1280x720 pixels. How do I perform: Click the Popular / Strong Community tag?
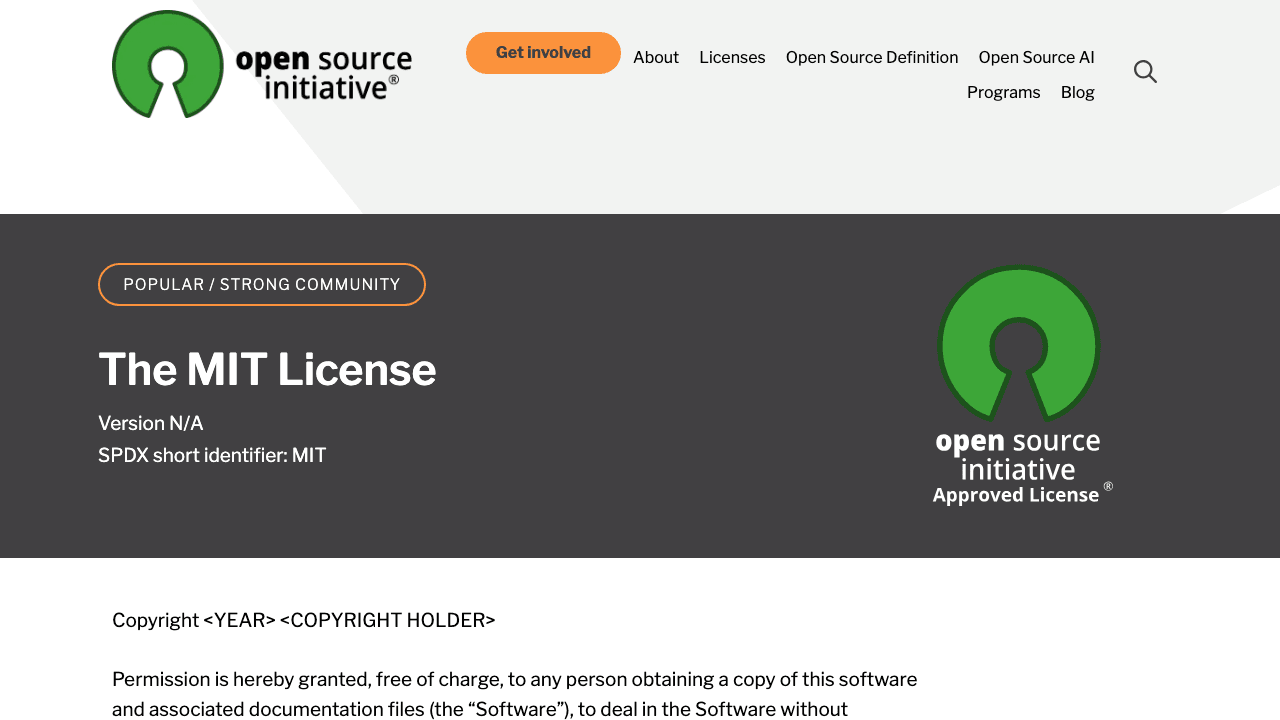[262, 284]
